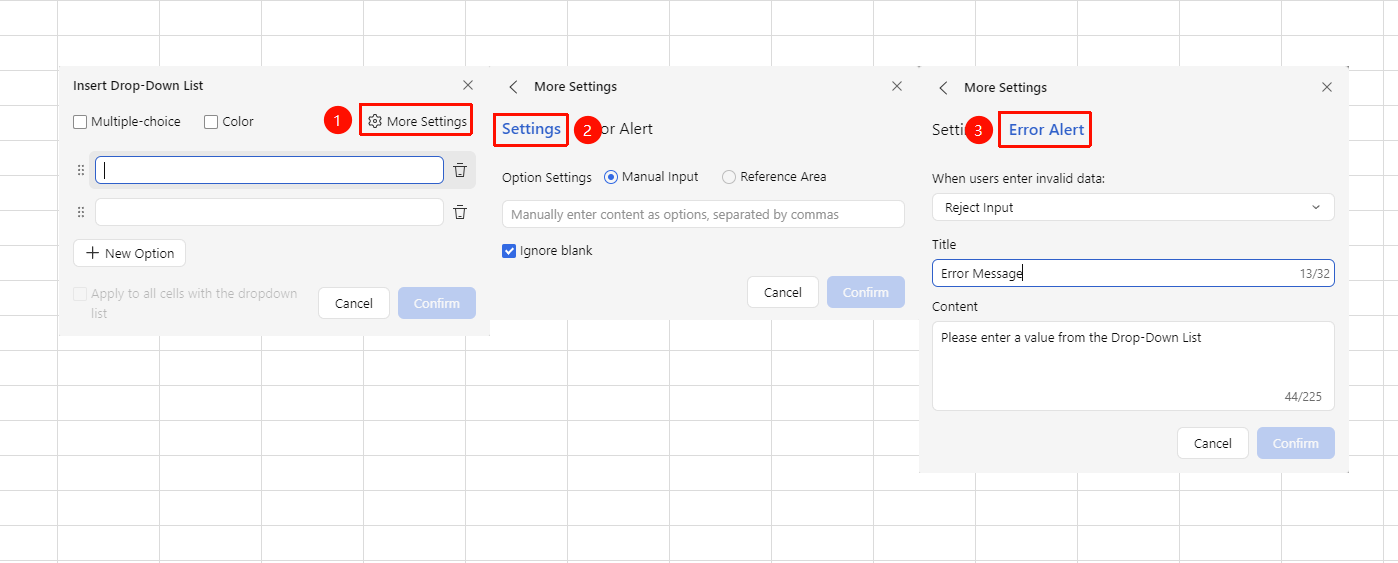
Task: Switch to the Settings tab
Action: (531, 129)
